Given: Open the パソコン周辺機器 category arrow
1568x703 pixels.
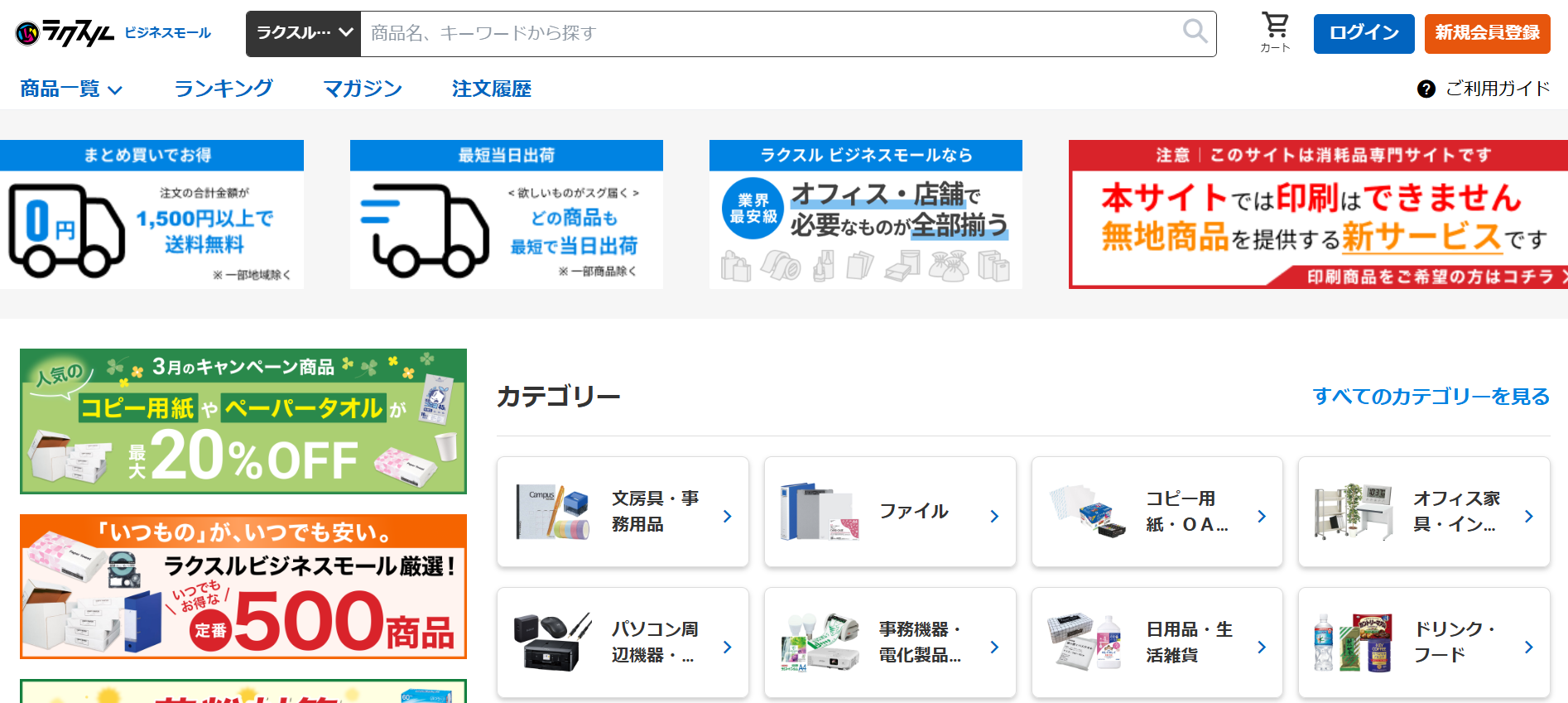Looking at the screenshot, I should click(727, 647).
